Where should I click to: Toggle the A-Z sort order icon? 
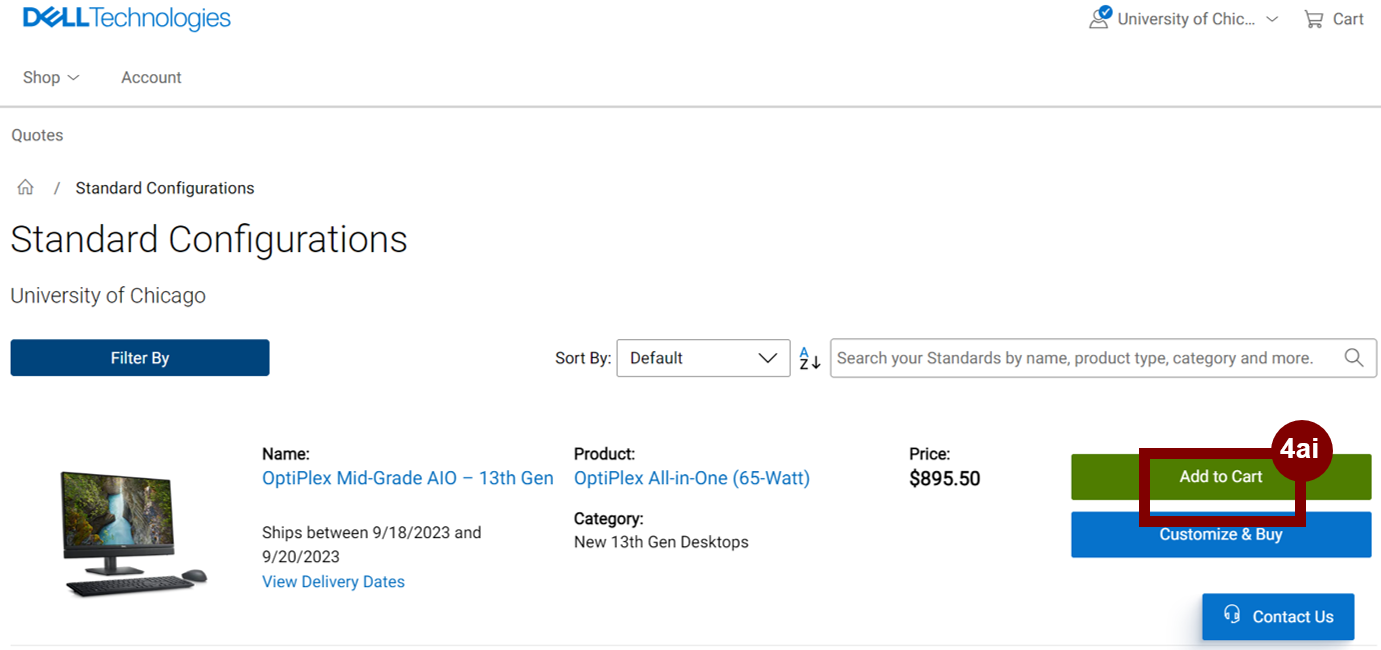809,358
